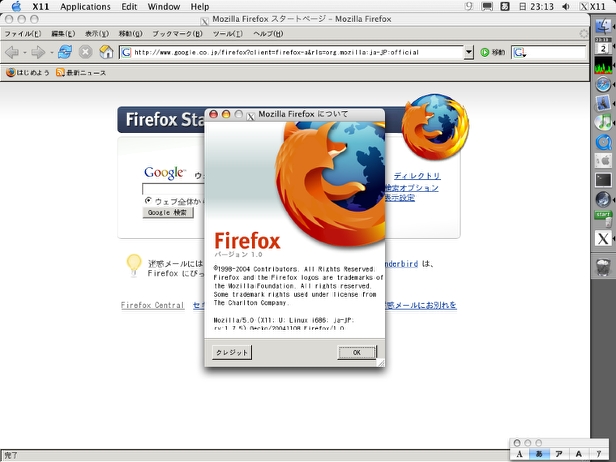Click the OK button in the About dialog
This screenshot has width=616, height=462.
(357, 352)
